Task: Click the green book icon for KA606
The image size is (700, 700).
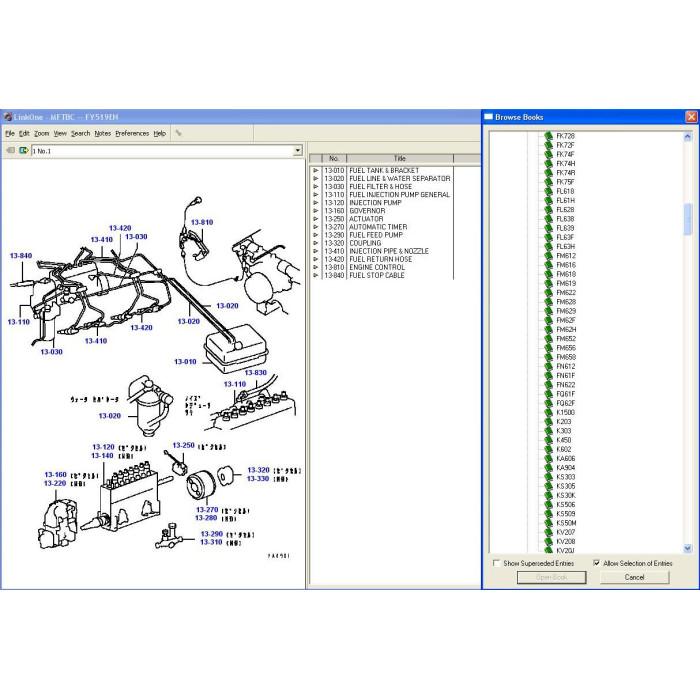Action: coord(549,458)
